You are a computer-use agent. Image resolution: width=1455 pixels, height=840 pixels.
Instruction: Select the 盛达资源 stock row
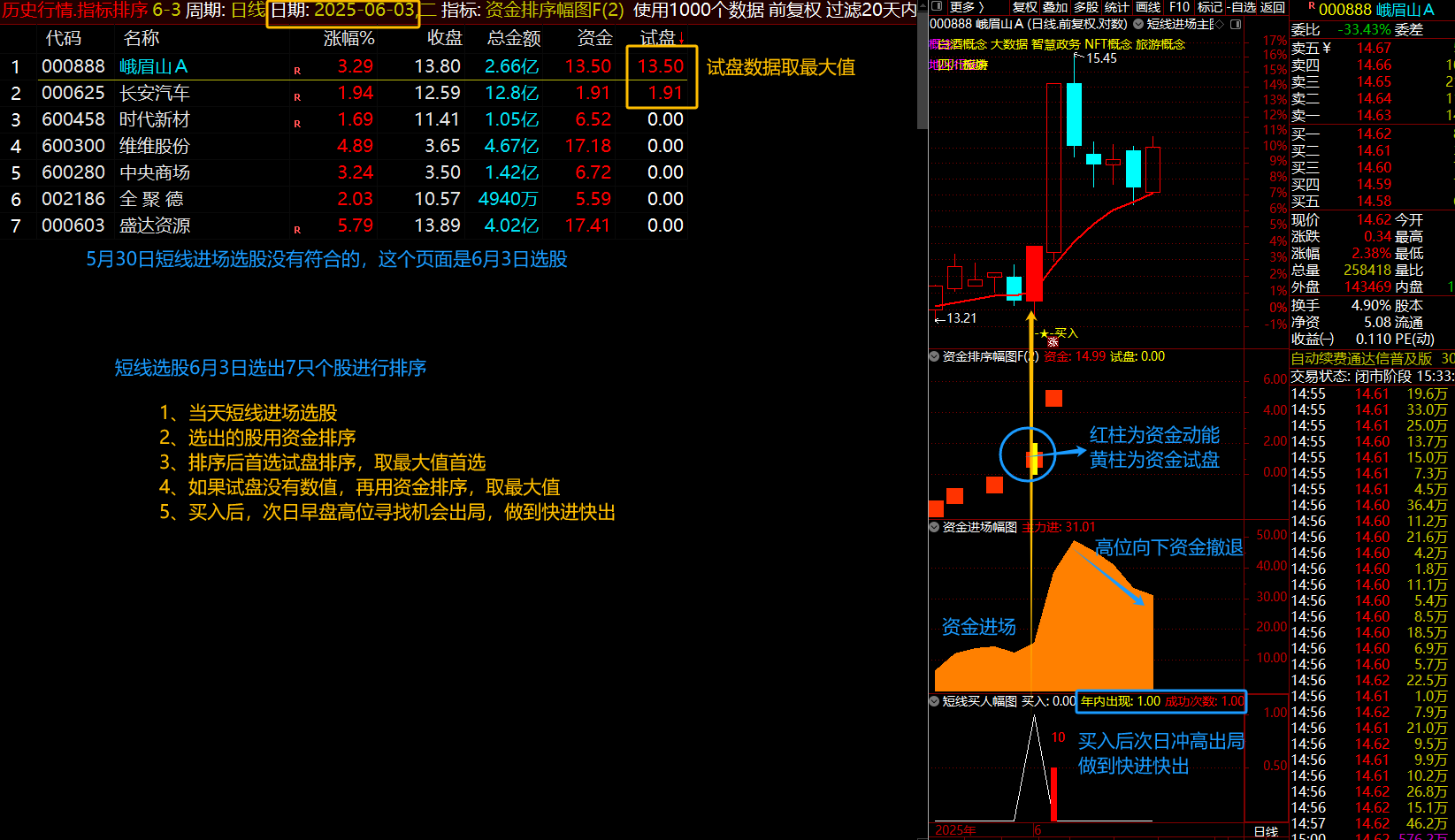(345, 225)
